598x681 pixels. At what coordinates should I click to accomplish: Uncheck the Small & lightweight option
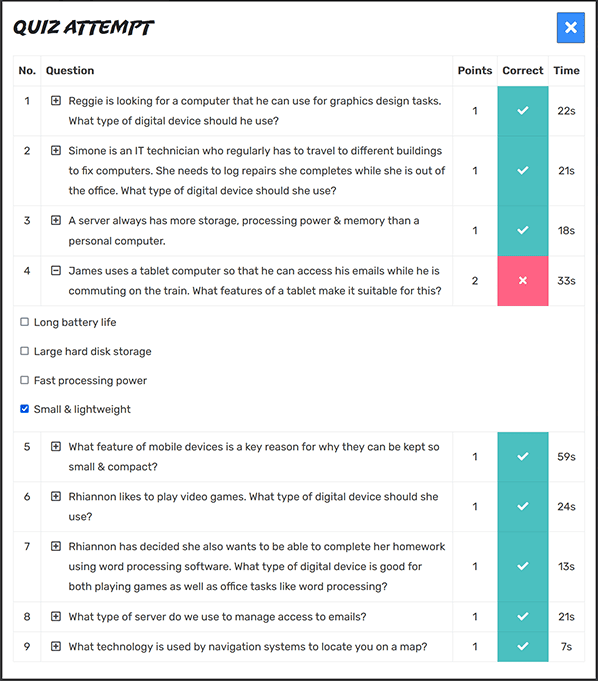click(25, 409)
